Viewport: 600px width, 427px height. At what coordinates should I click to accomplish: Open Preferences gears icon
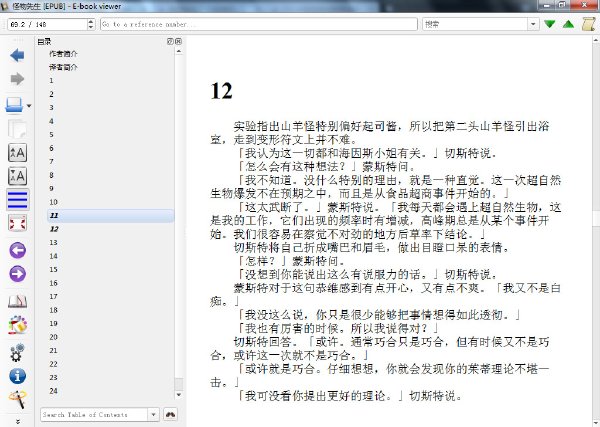[17, 353]
